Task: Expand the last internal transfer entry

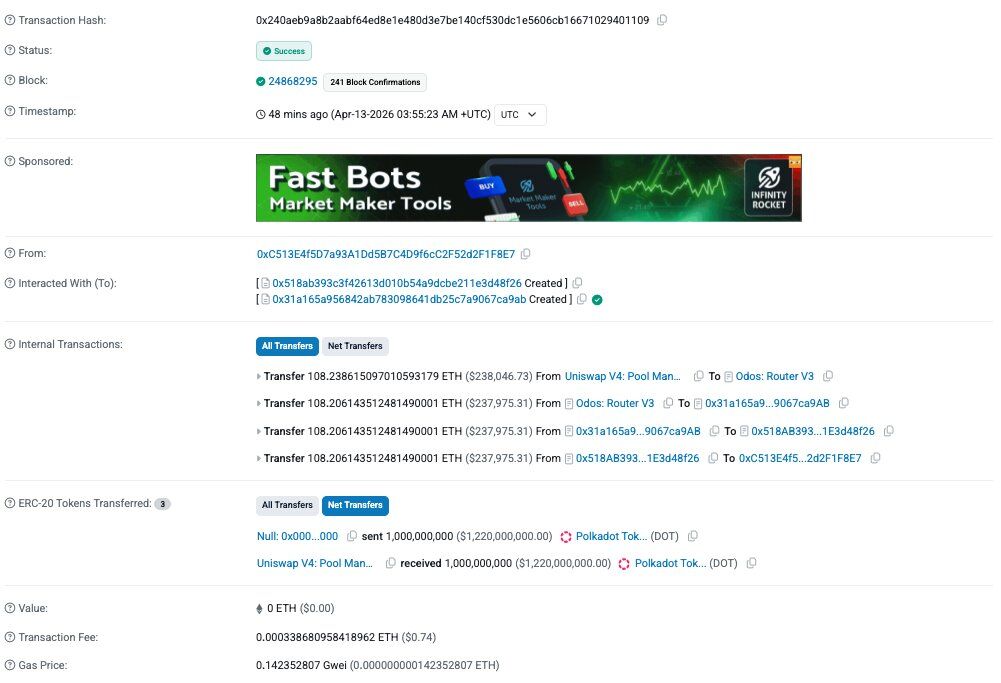Action: point(260,458)
